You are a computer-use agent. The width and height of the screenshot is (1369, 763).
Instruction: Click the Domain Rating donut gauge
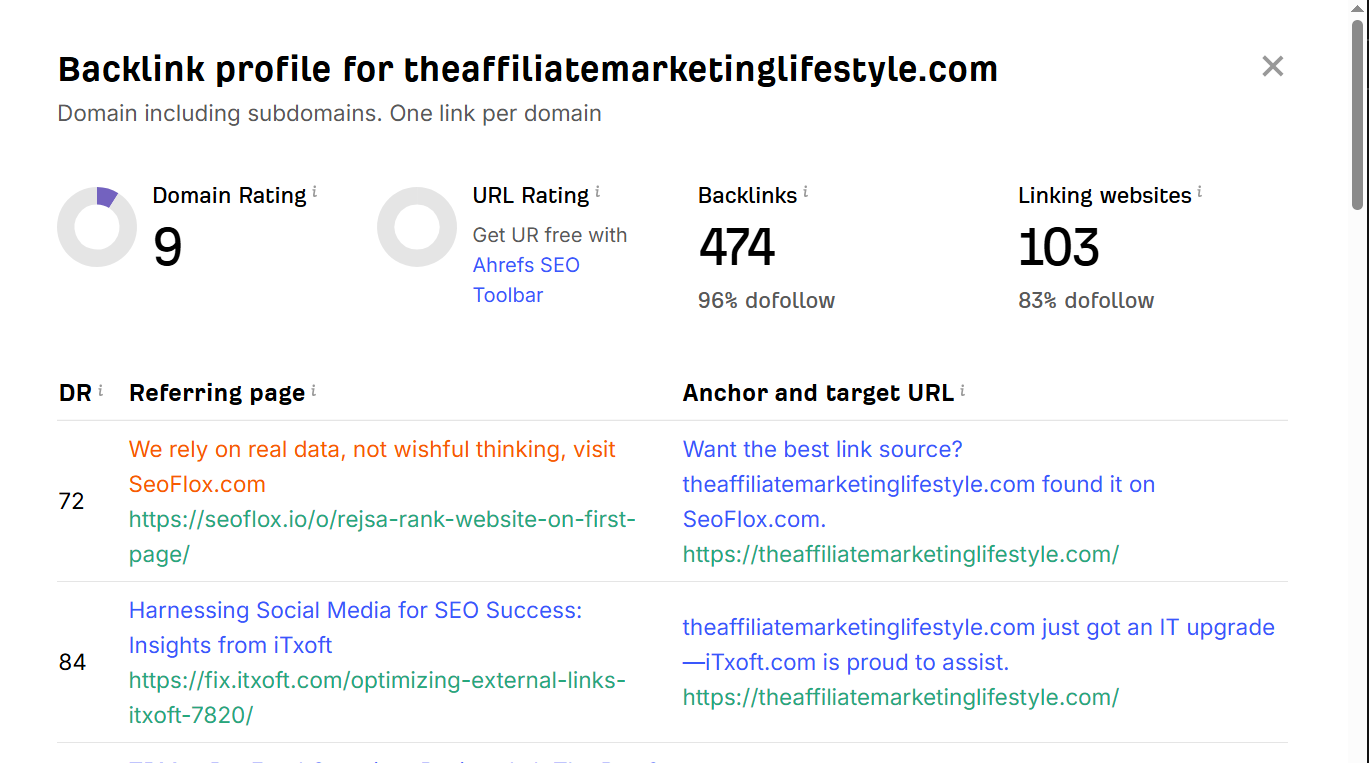click(x=97, y=227)
